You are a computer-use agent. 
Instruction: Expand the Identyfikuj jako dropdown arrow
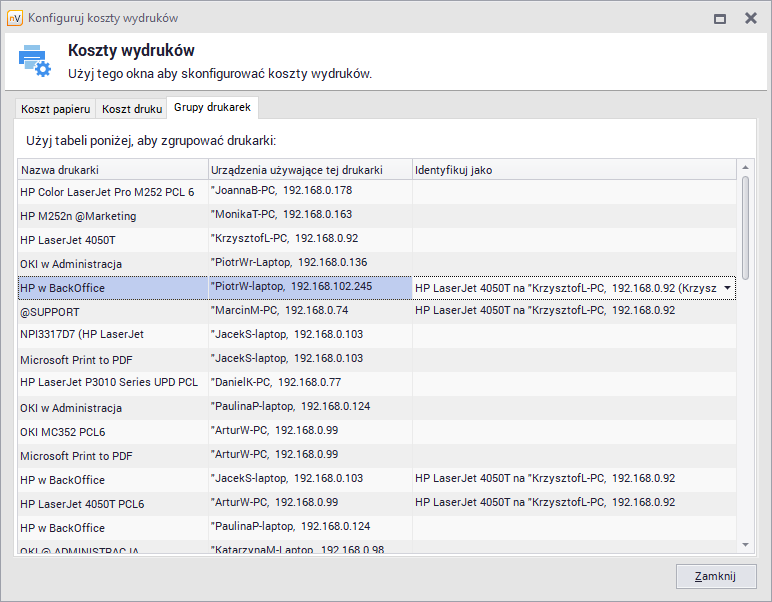[x=727, y=288]
